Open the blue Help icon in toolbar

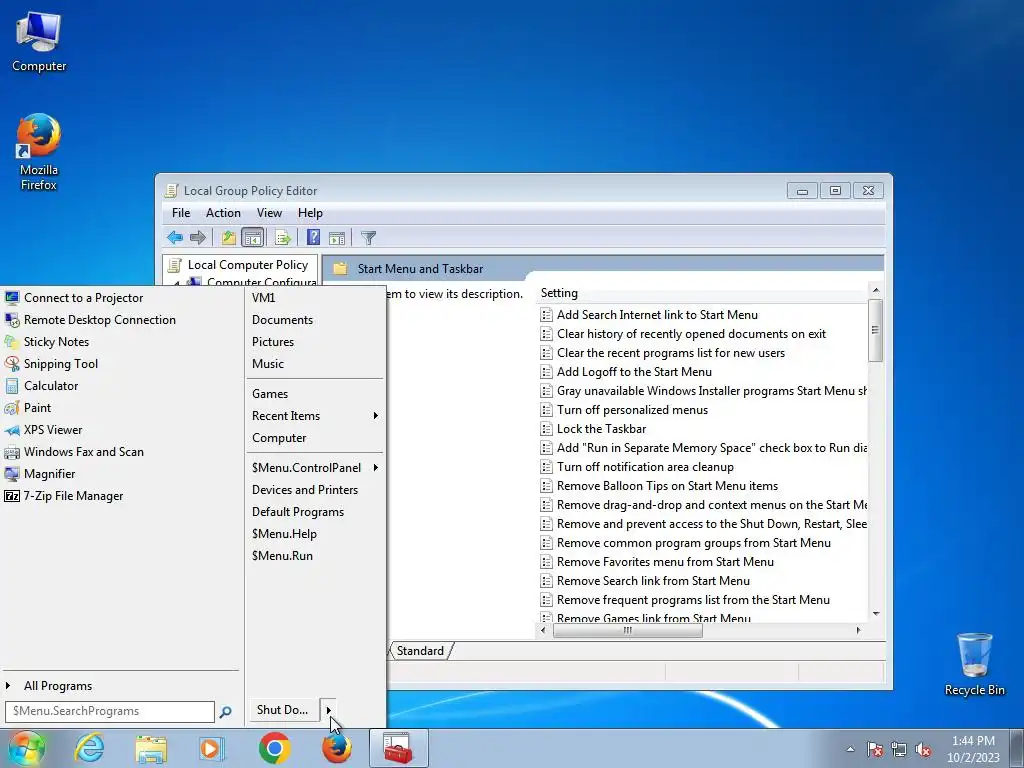click(x=313, y=238)
